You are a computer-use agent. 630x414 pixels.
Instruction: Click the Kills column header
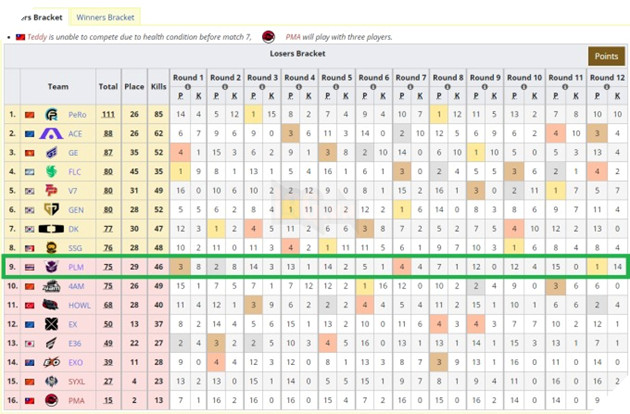click(x=157, y=87)
